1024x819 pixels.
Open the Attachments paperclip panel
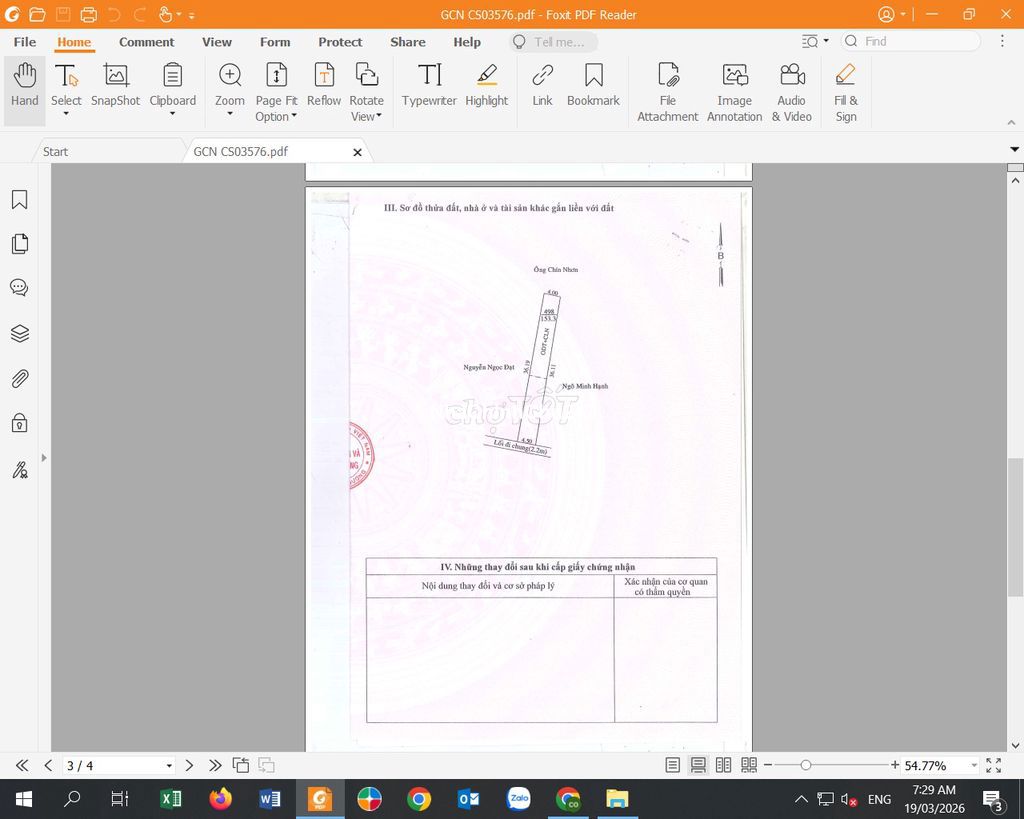[x=19, y=379]
